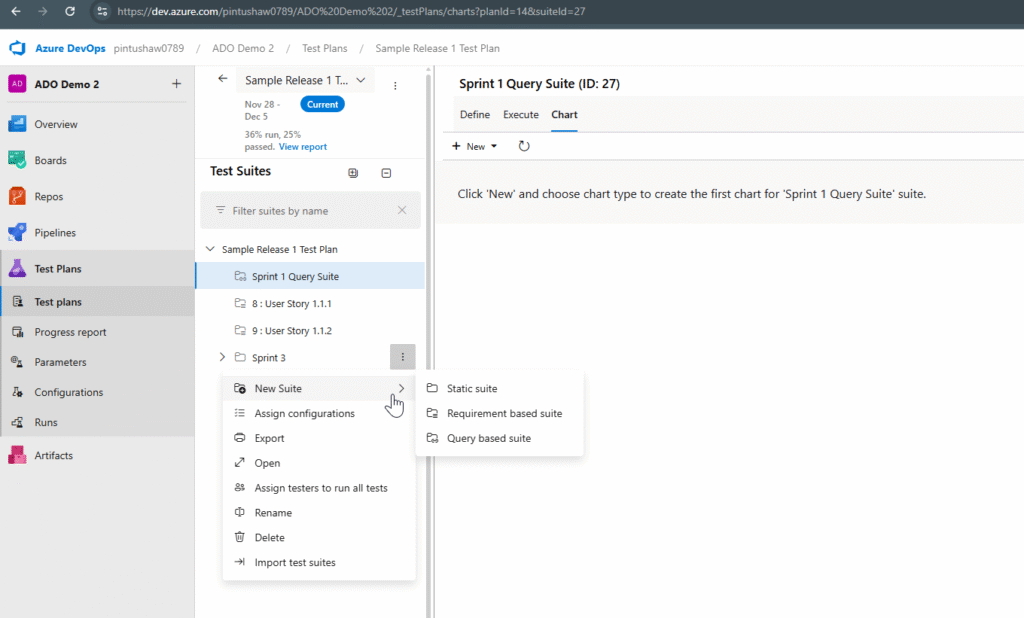Image resolution: width=1024 pixels, height=618 pixels.
Task: Click the chart refresh icon
Action: (524, 146)
